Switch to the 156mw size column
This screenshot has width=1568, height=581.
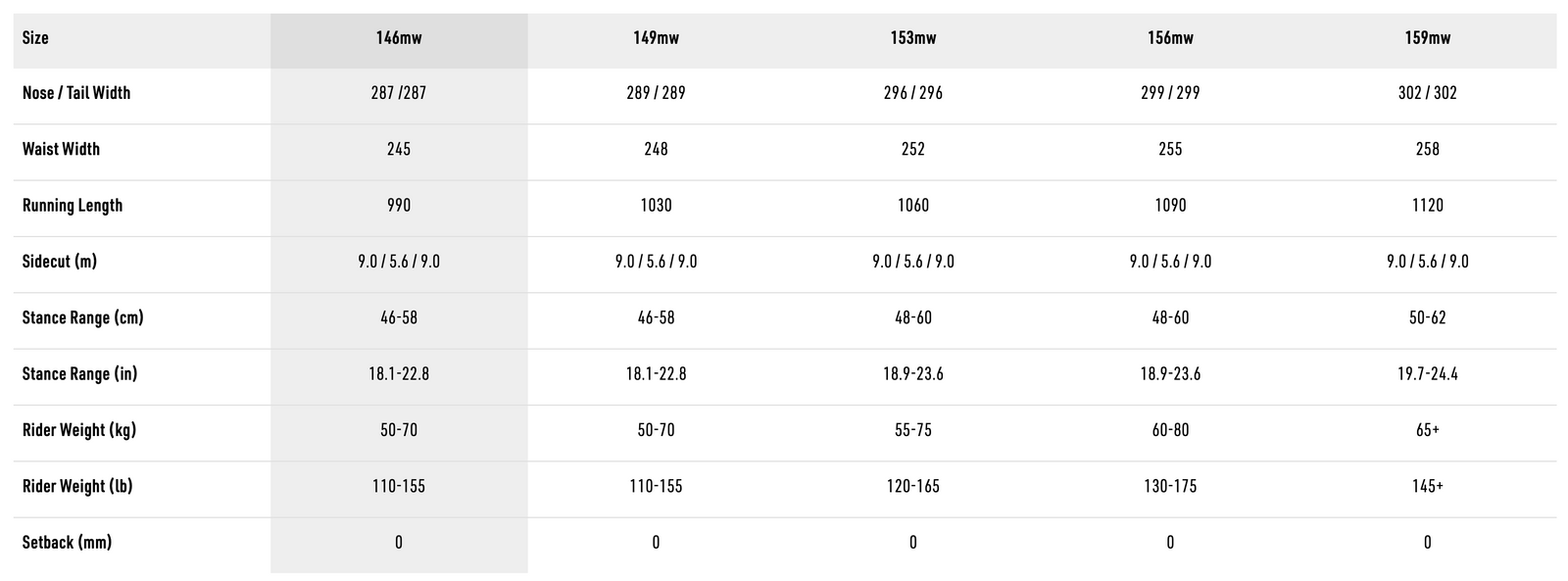[1170, 38]
